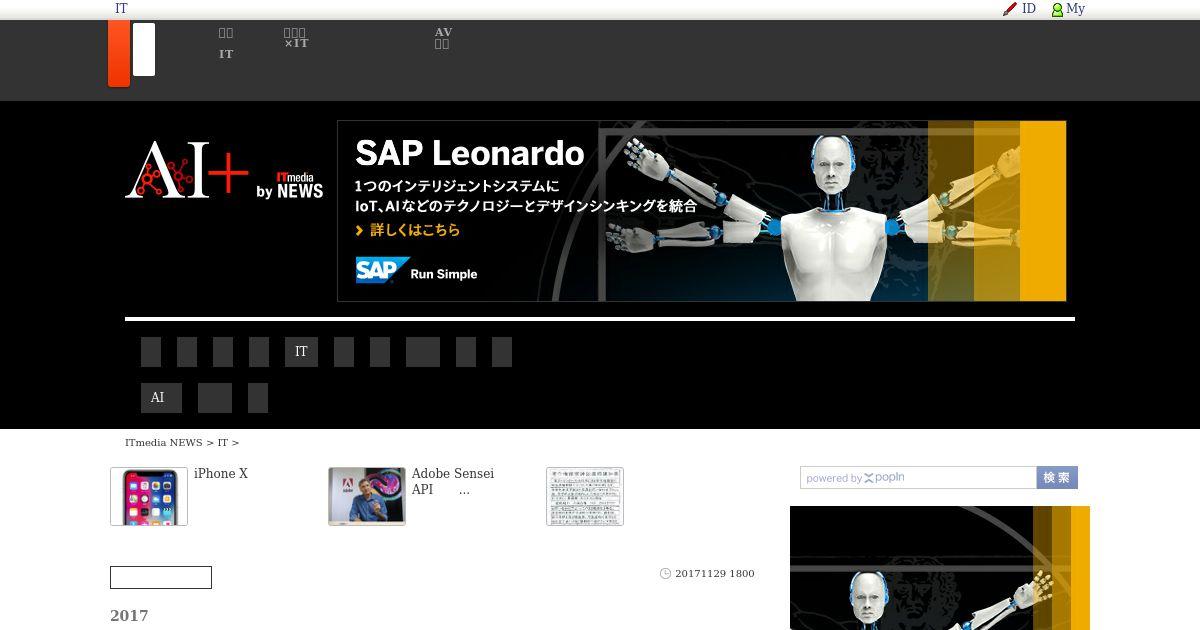Open the sidebar robot advertisement
Image resolution: width=1200 pixels, height=630 pixels.
click(x=940, y=568)
